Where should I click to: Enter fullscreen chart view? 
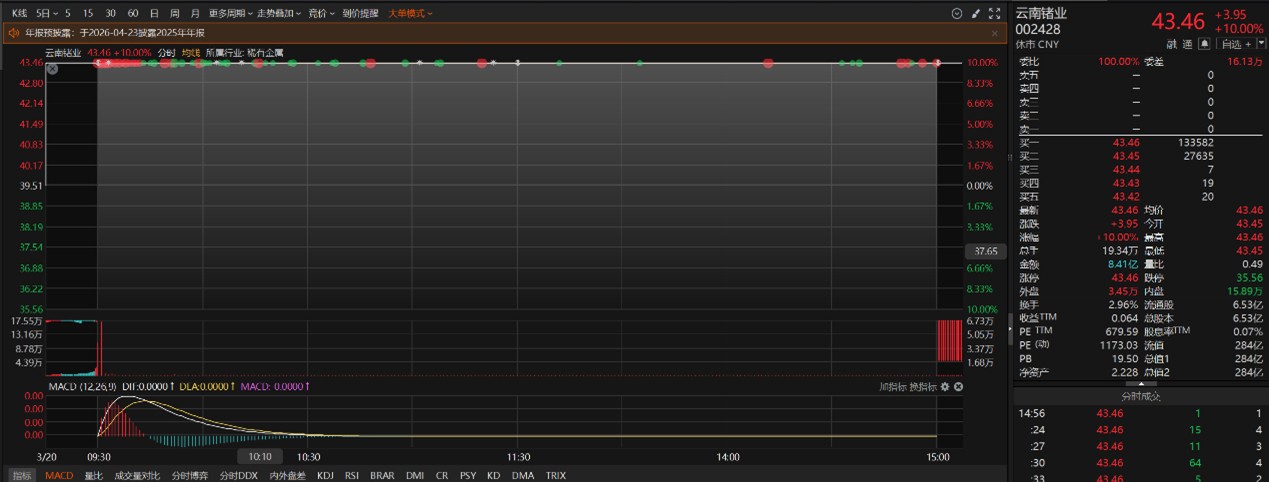994,13
